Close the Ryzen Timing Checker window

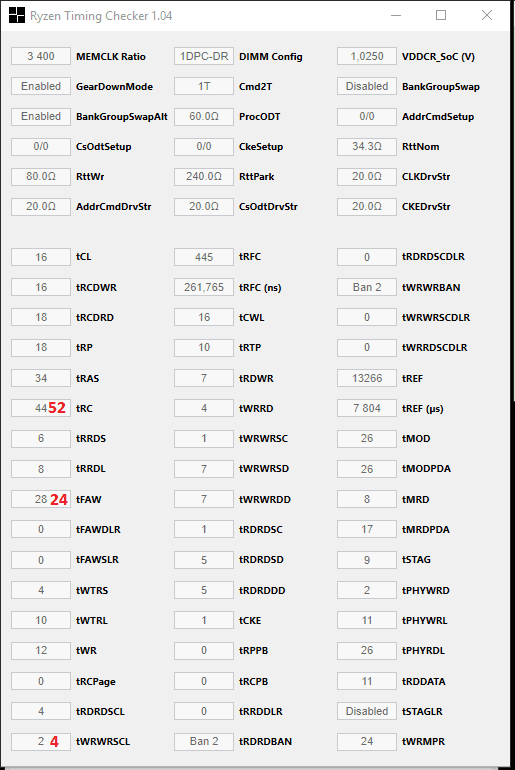(x=487, y=16)
